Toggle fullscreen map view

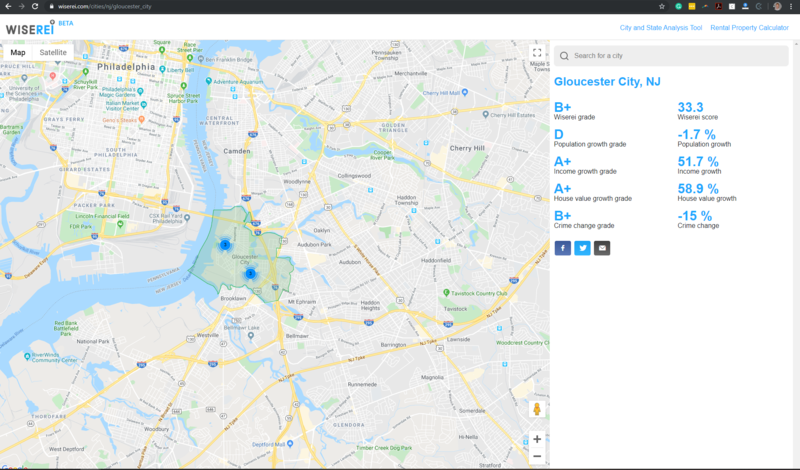pyautogui.click(x=537, y=53)
